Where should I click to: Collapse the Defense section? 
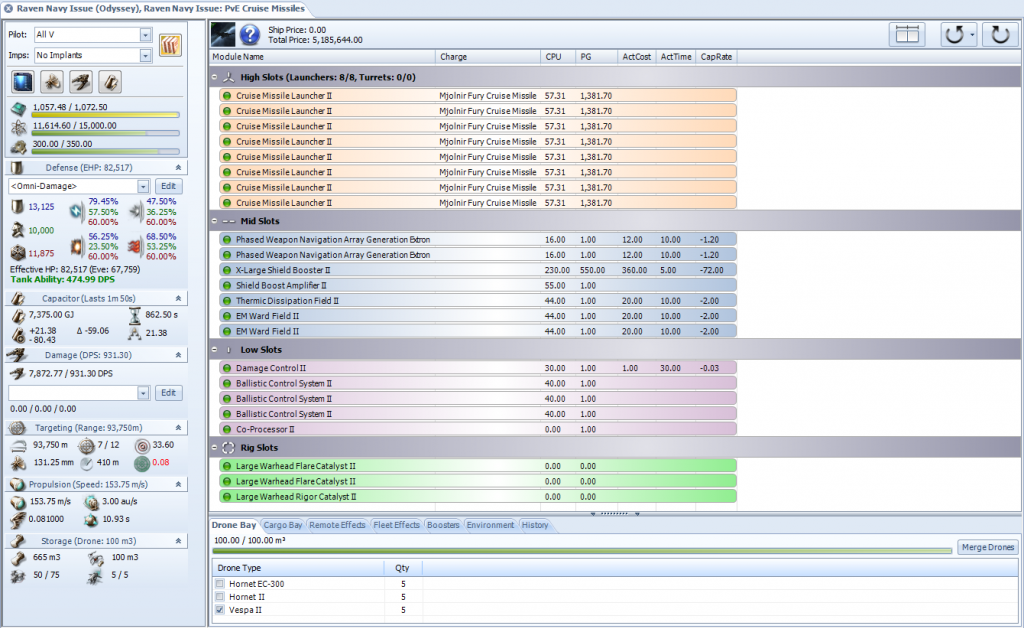tap(178, 168)
